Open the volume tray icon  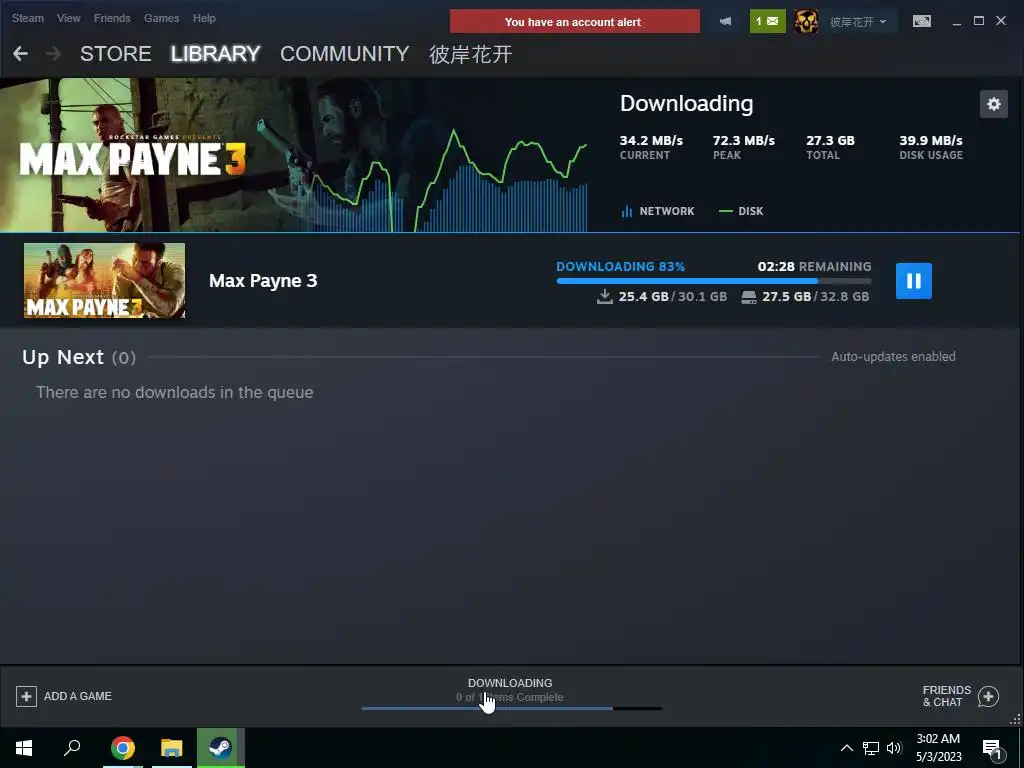pyautogui.click(x=894, y=748)
